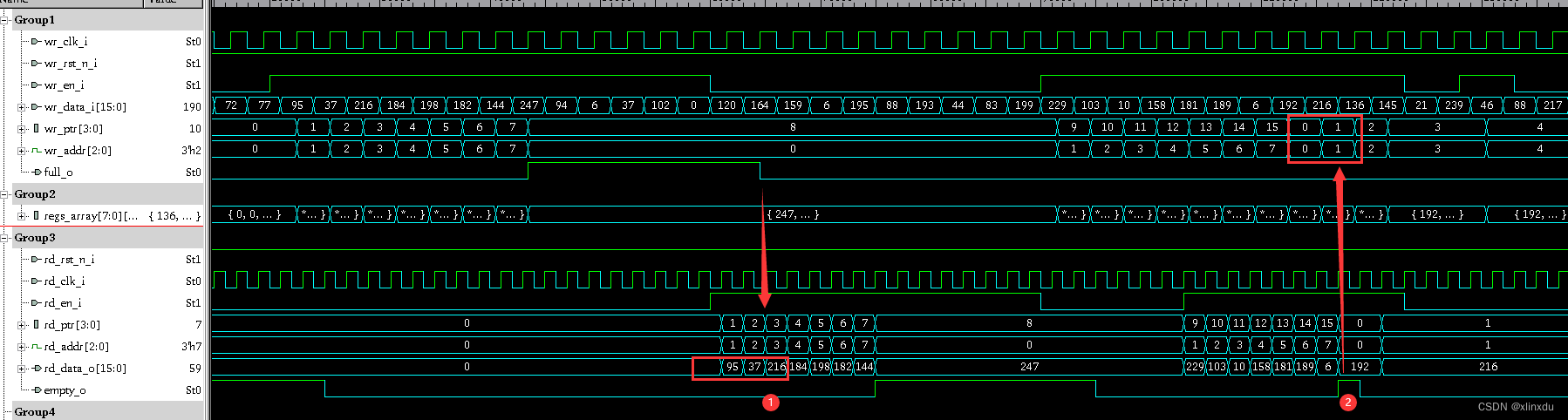The height and width of the screenshot is (420, 1568).
Task: Select the rd_rst_n_i signal name
Action: click(69, 259)
